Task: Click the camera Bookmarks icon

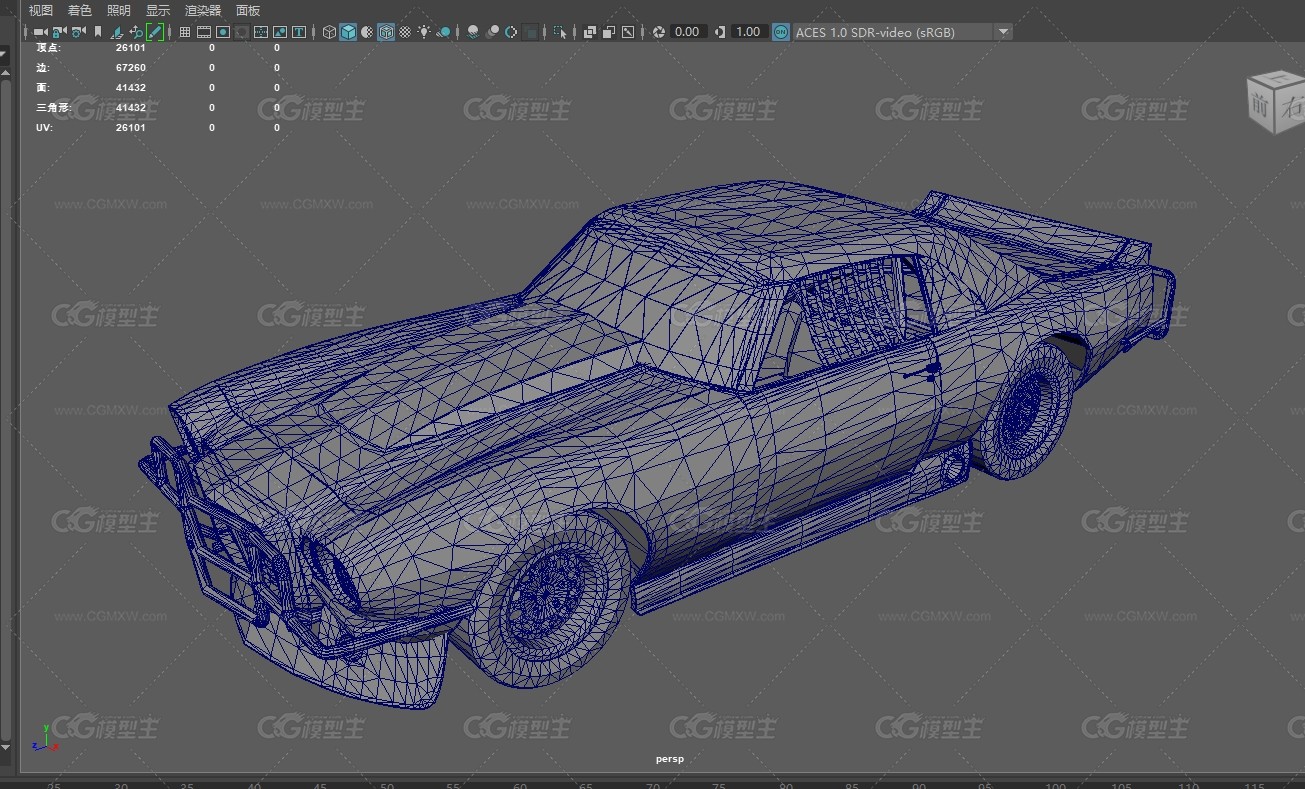Action: click(x=98, y=32)
